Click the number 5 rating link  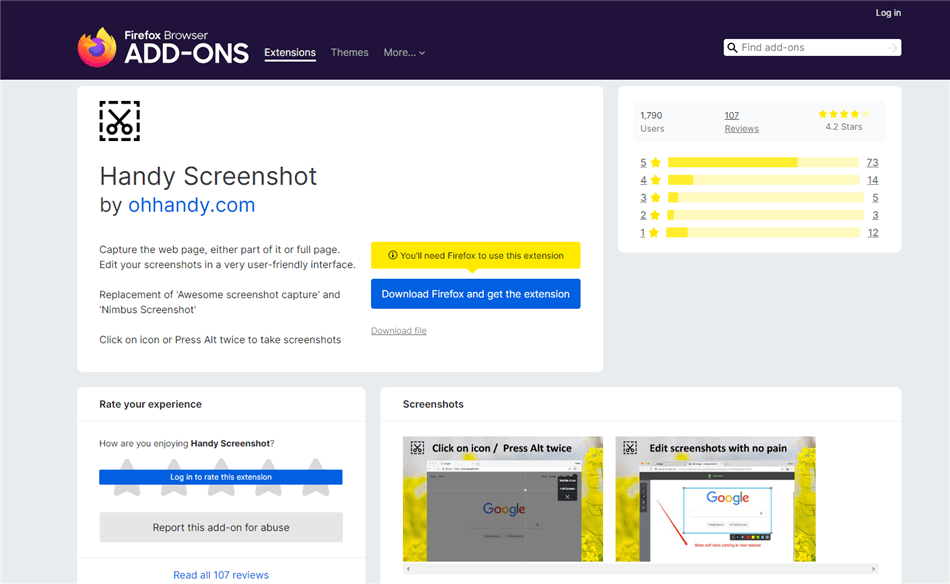click(x=643, y=162)
